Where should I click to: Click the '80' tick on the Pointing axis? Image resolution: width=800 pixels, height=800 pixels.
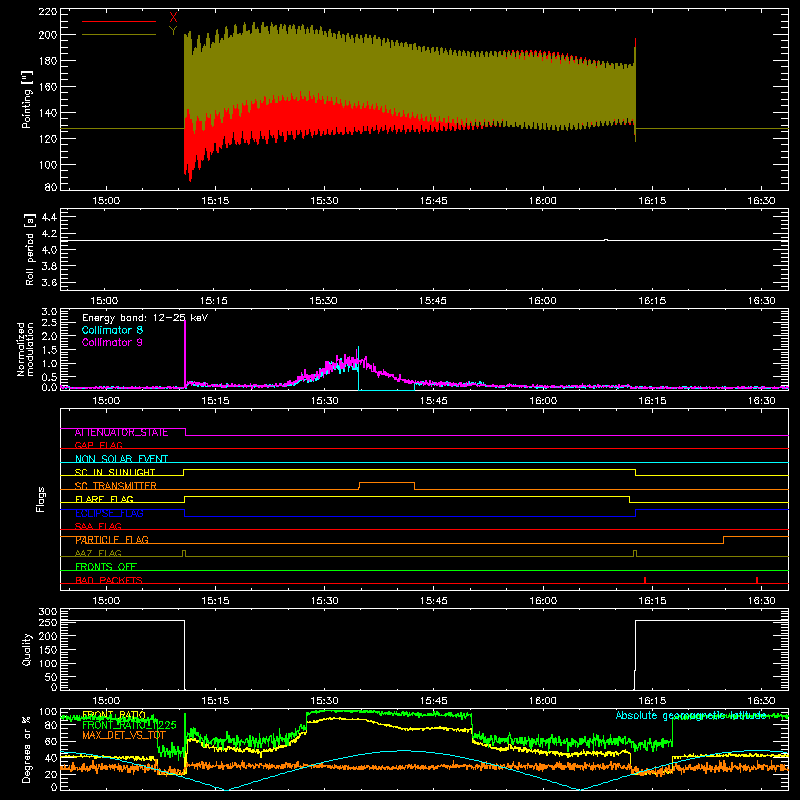tap(51, 187)
